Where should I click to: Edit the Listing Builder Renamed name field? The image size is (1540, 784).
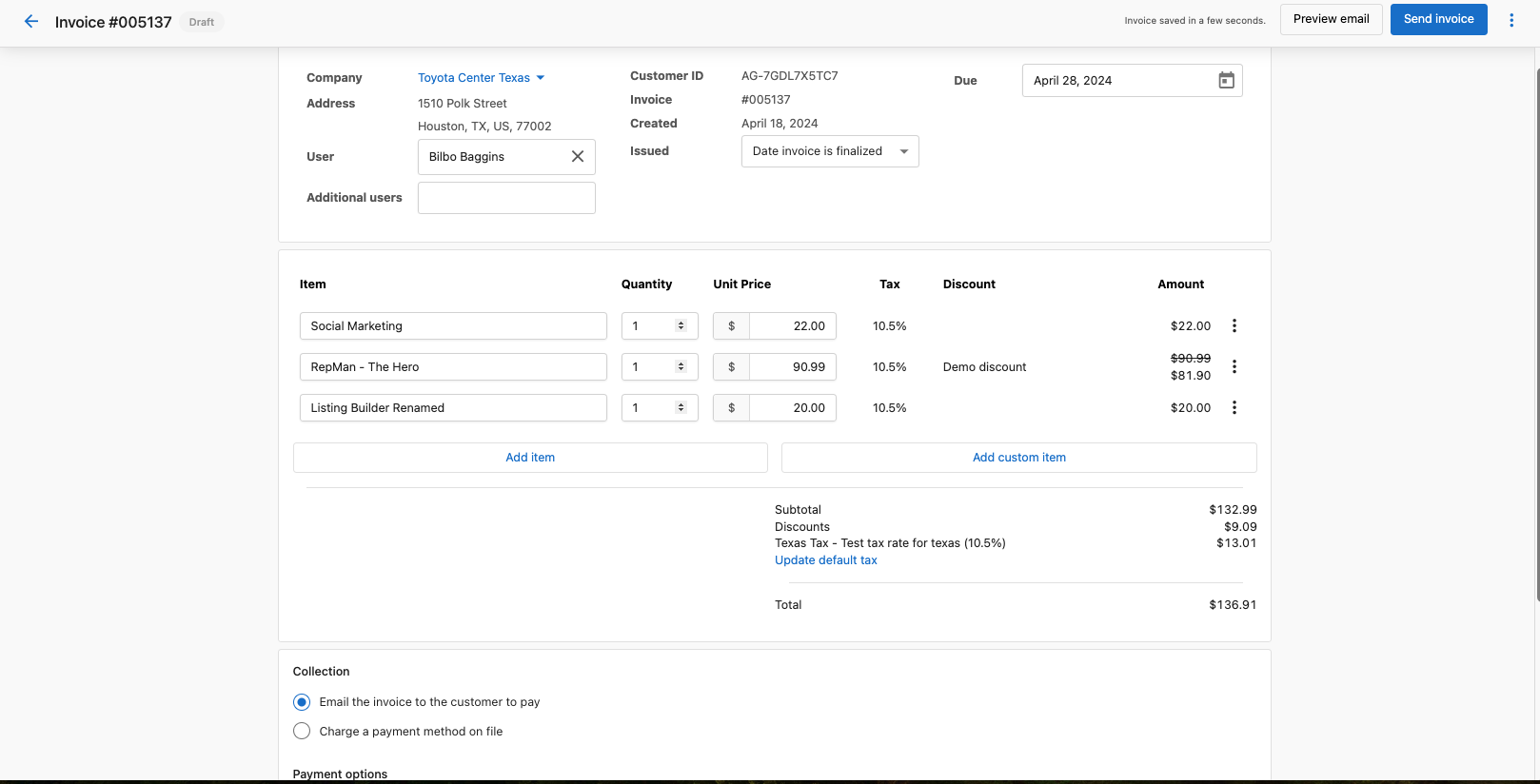point(453,407)
